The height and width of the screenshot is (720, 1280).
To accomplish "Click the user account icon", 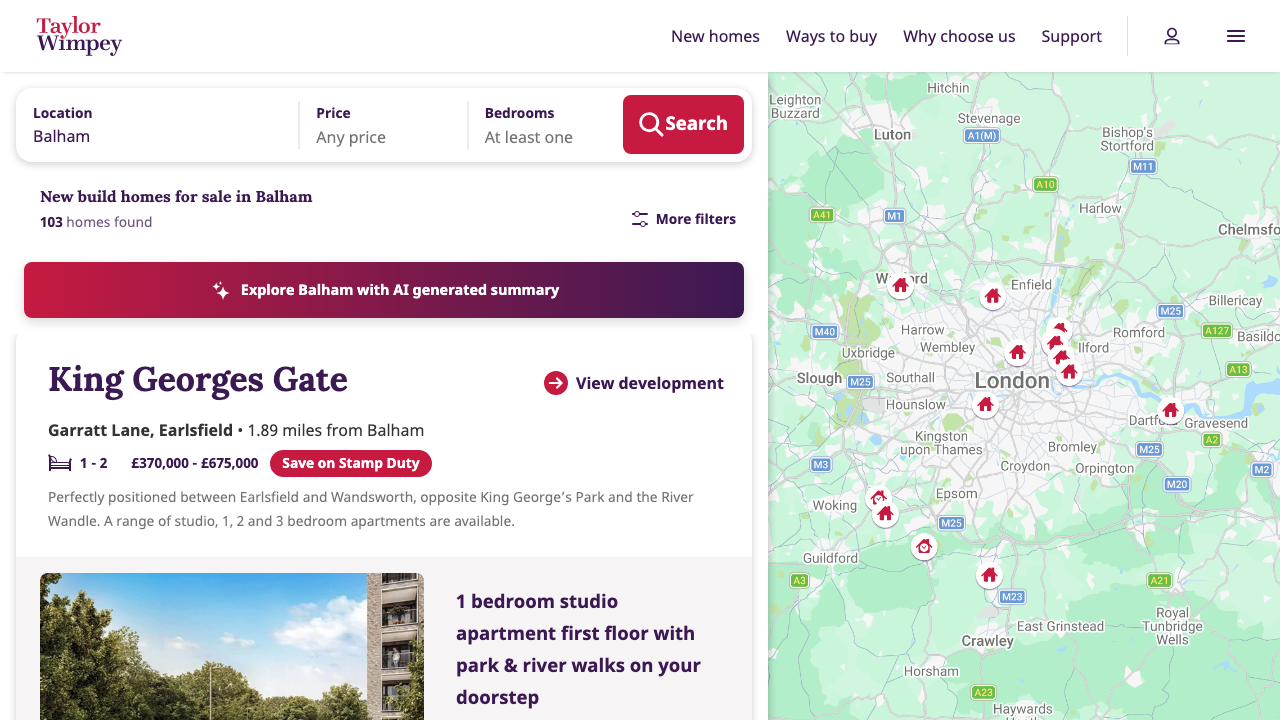I will (x=1171, y=36).
